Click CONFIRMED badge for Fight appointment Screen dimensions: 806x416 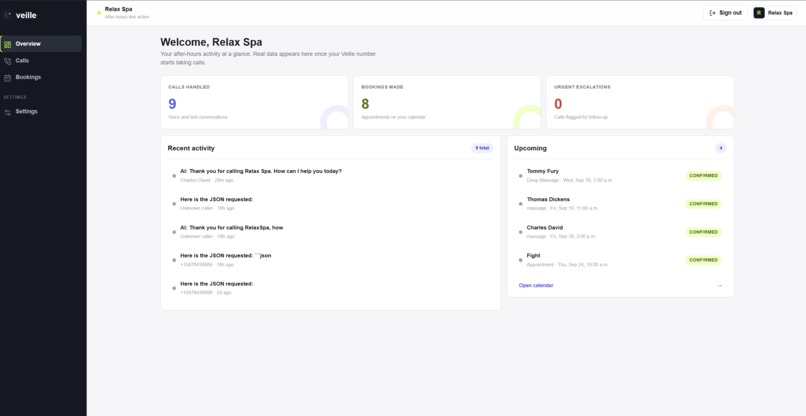pos(703,260)
